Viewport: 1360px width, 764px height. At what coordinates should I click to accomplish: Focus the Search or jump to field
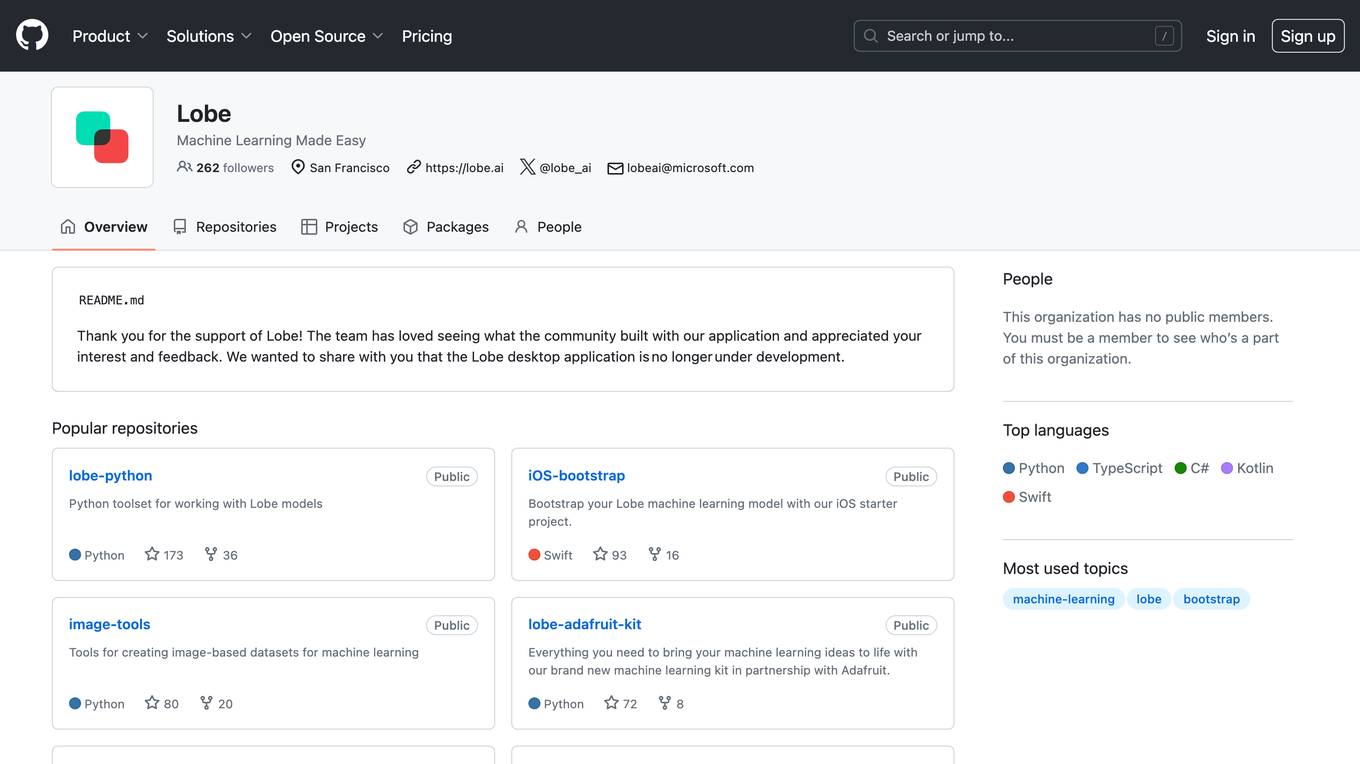[x=1018, y=36]
